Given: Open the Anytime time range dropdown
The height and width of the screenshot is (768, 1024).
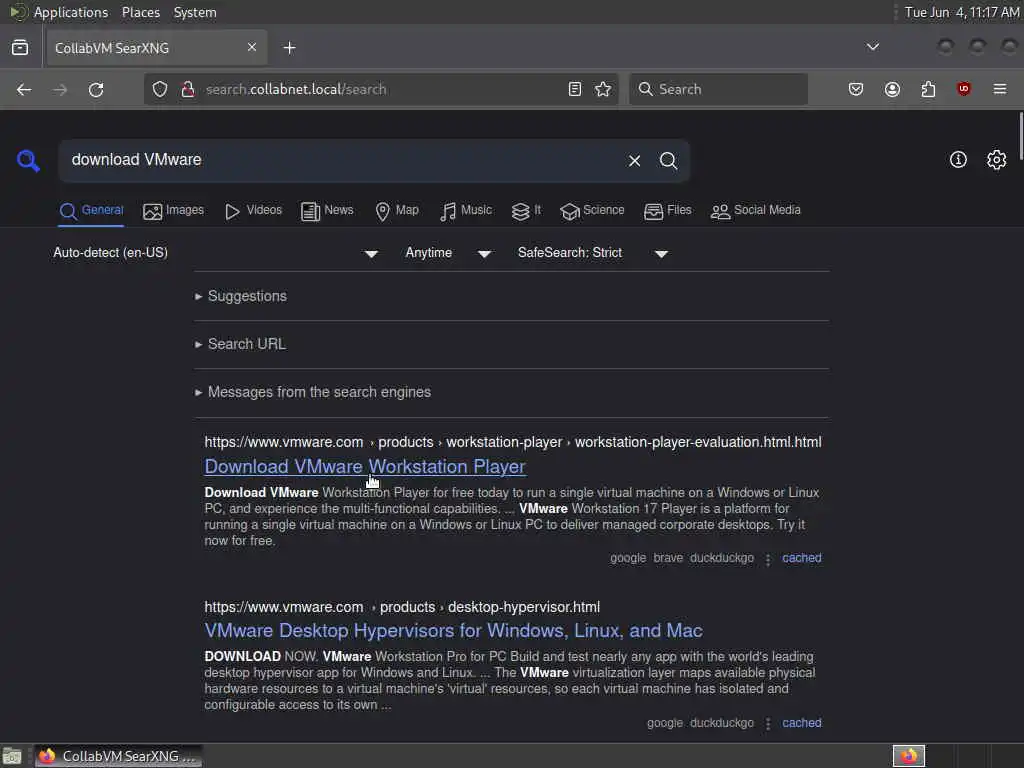Looking at the screenshot, I should pyautogui.click(x=448, y=253).
